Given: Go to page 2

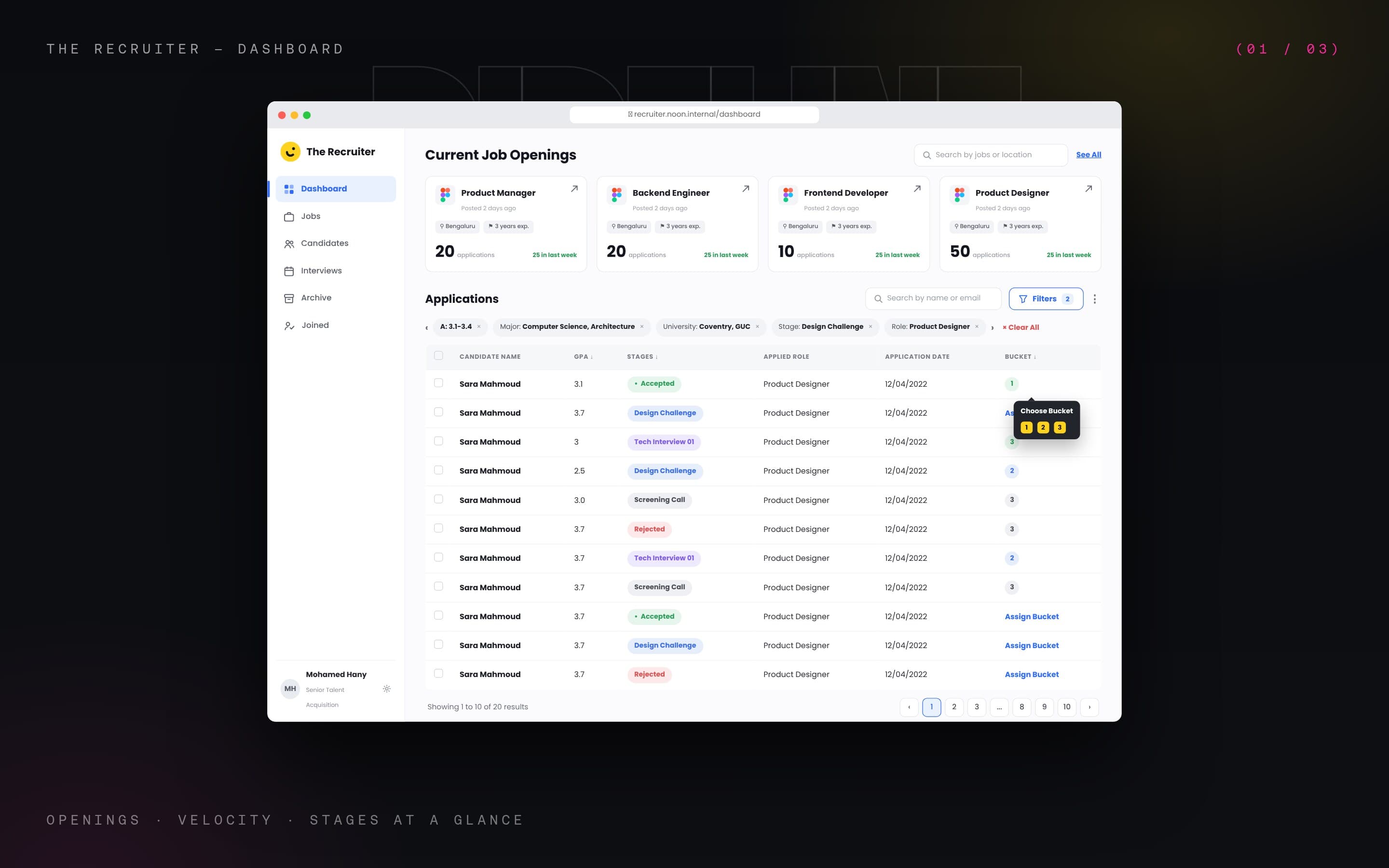Looking at the screenshot, I should coord(954,707).
